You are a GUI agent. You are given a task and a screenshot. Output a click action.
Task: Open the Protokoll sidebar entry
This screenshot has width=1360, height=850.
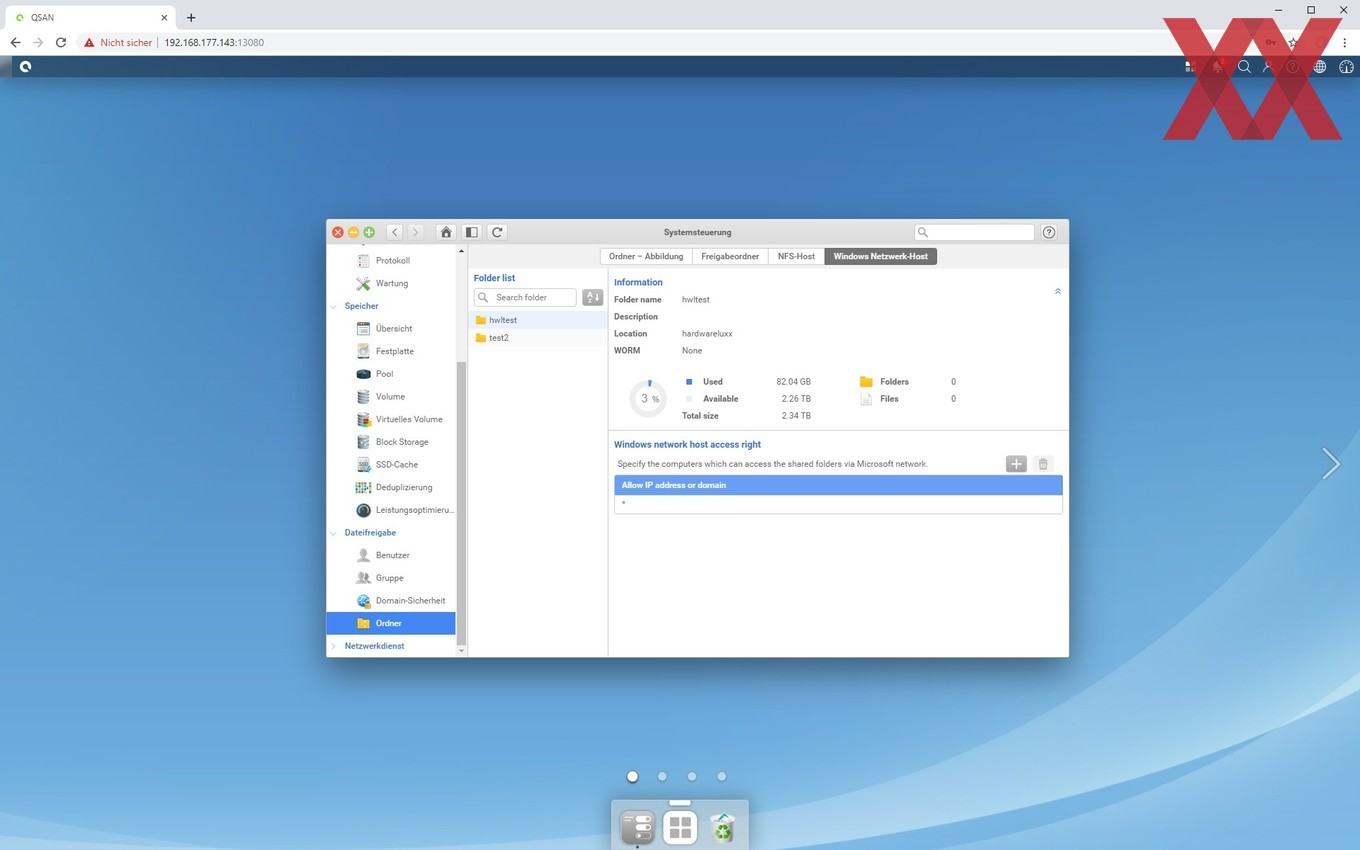391,260
